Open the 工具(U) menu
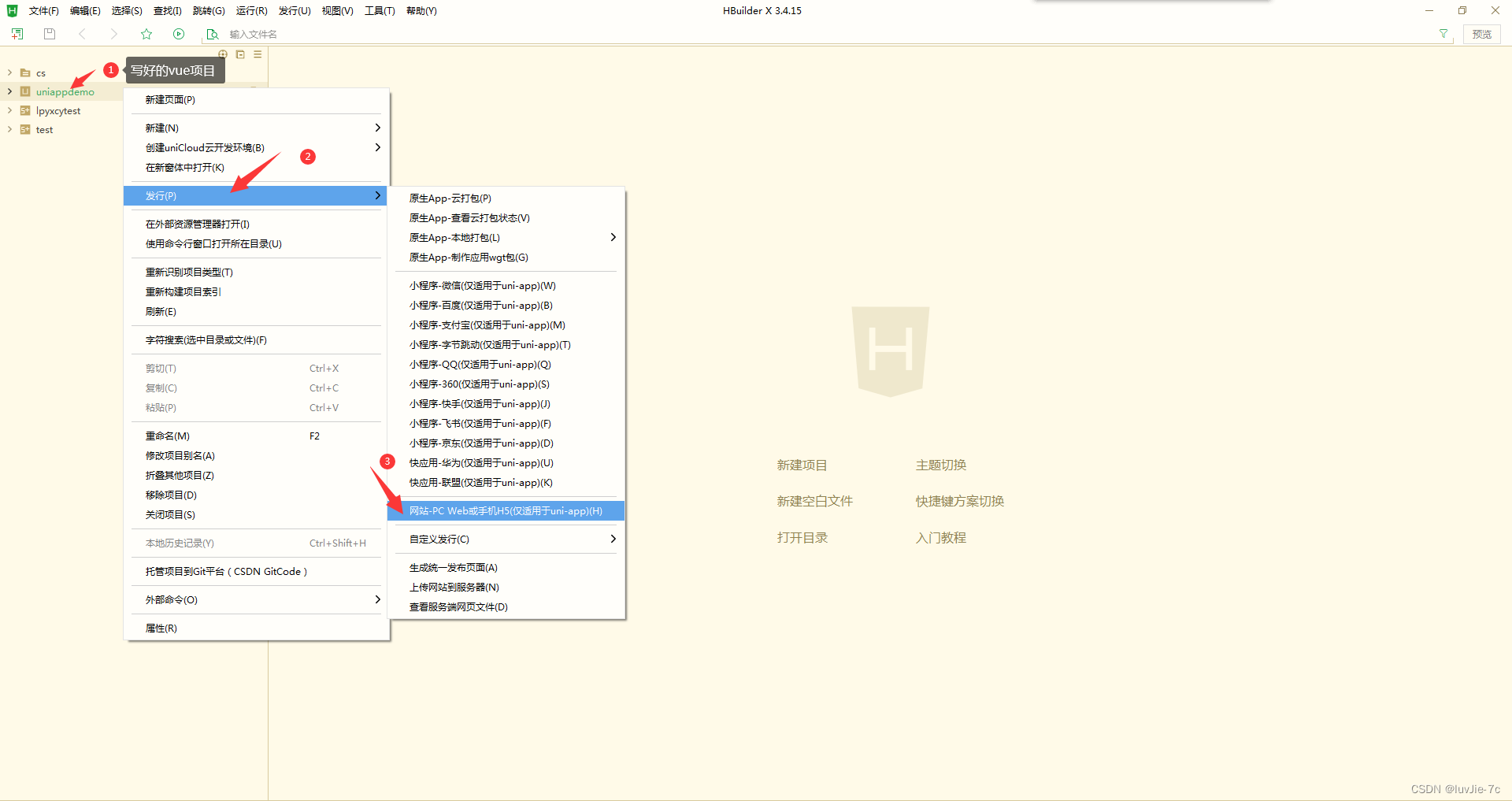1512x801 pixels. [379, 10]
